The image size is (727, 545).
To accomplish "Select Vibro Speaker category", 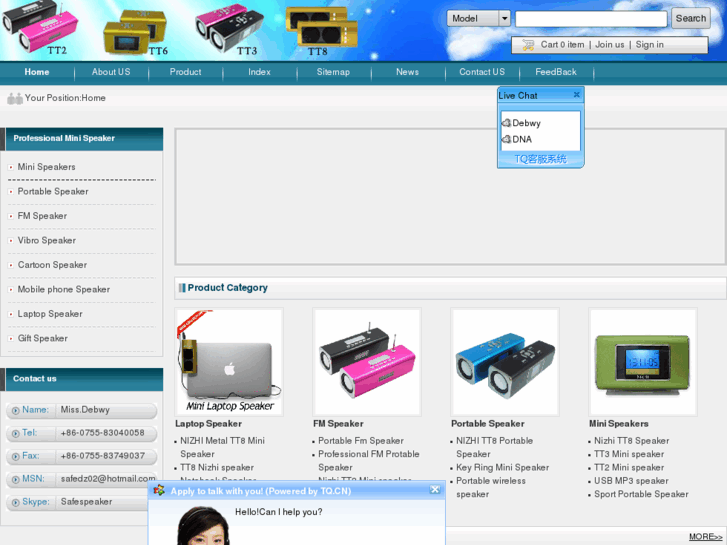I will pyautogui.click(x=46, y=241).
